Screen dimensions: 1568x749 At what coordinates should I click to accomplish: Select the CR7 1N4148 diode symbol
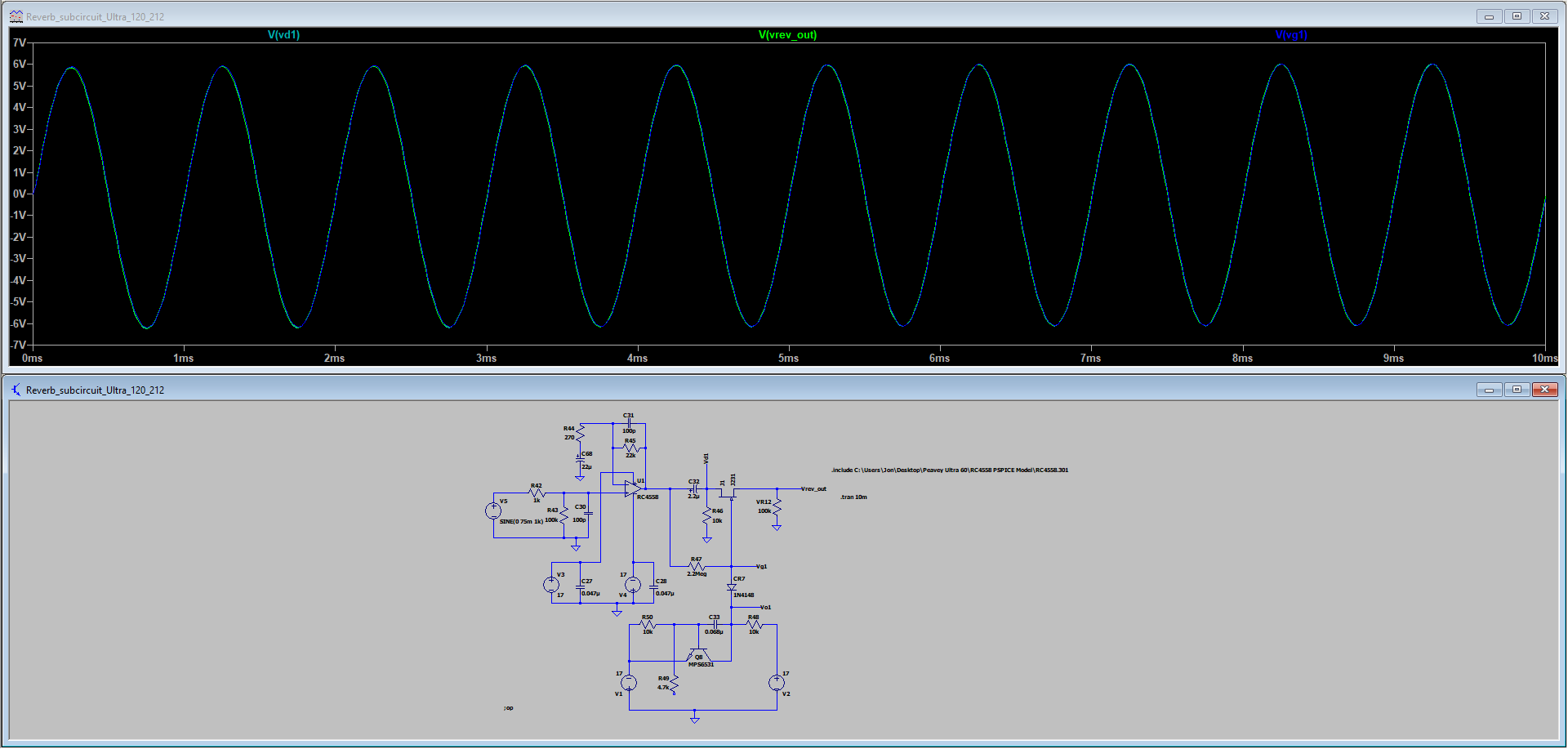732,587
